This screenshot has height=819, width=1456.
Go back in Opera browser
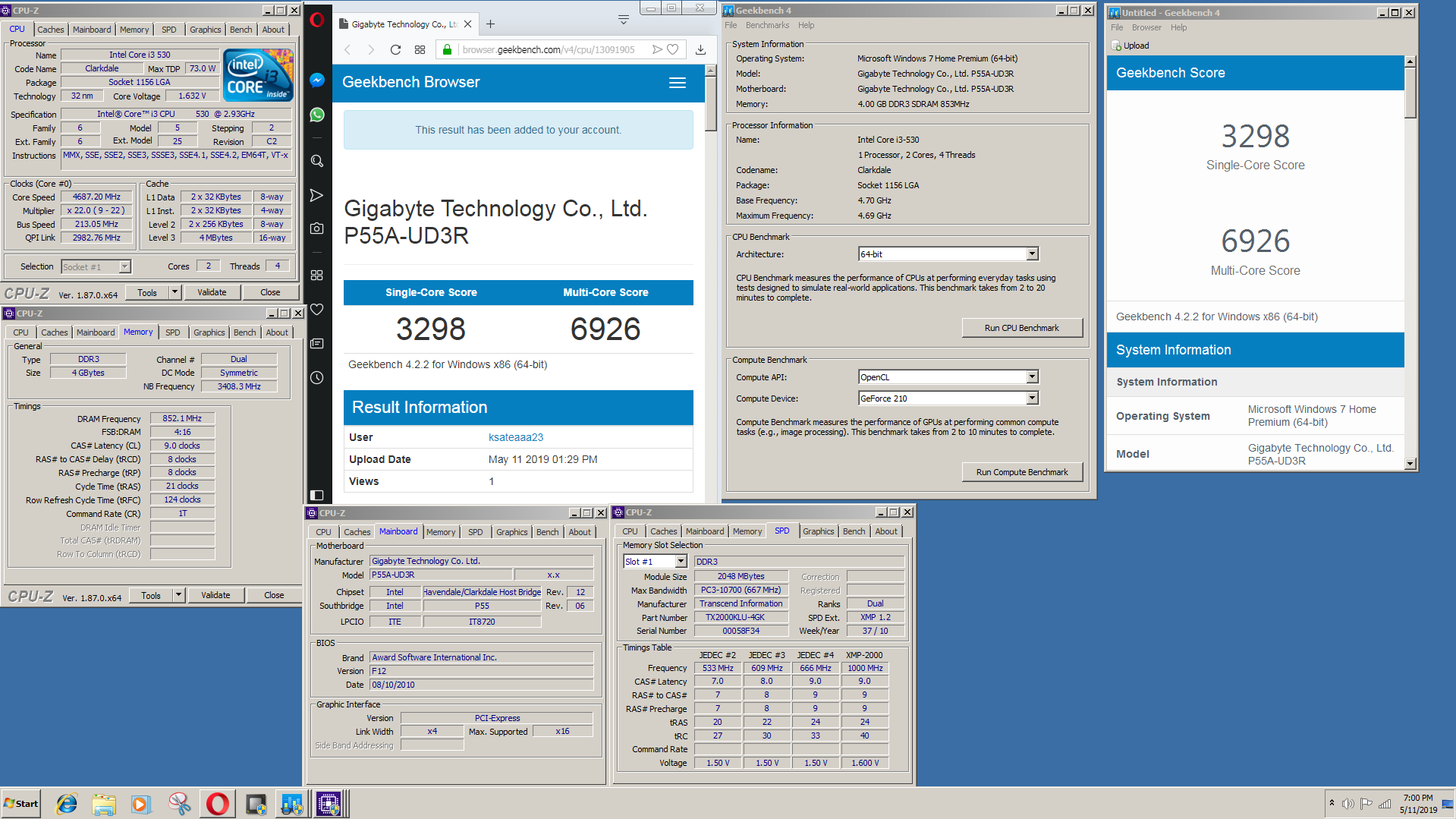coord(347,49)
